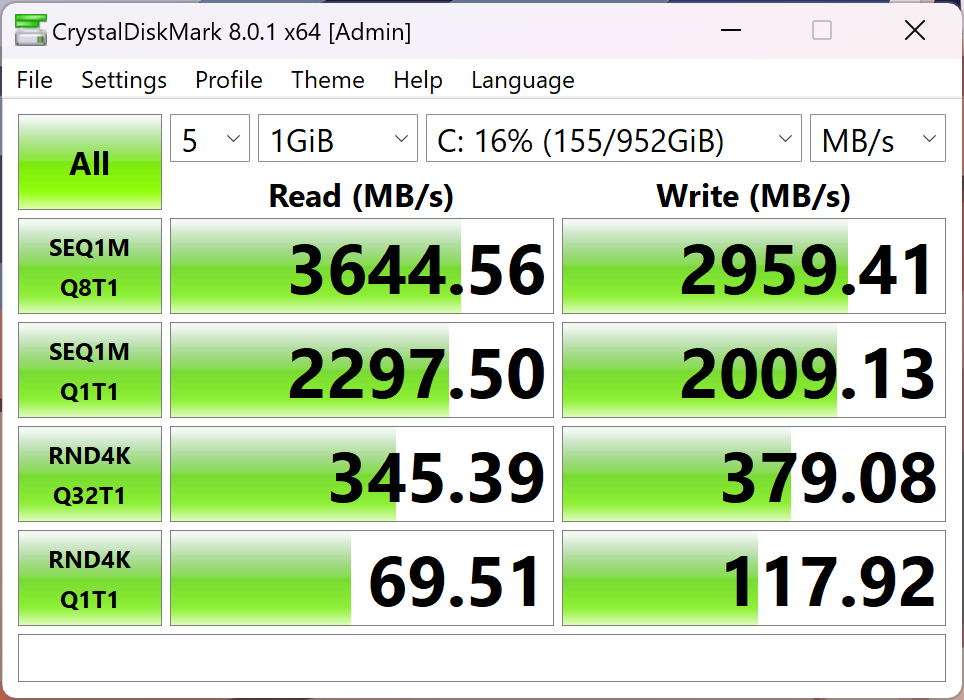Open the Profile menu

point(229,80)
